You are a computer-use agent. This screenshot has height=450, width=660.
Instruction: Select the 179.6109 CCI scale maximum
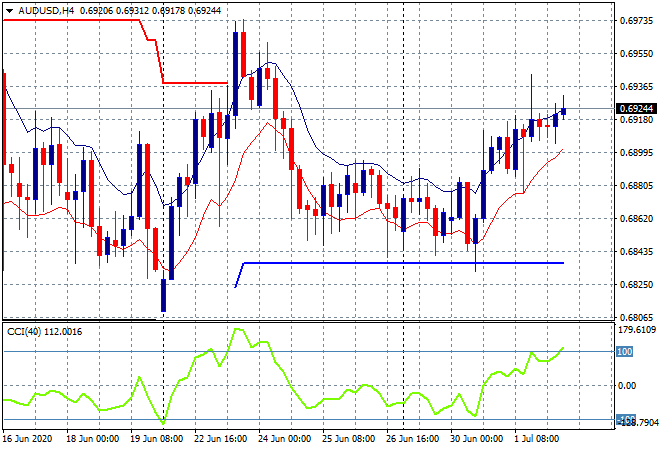click(637, 329)
